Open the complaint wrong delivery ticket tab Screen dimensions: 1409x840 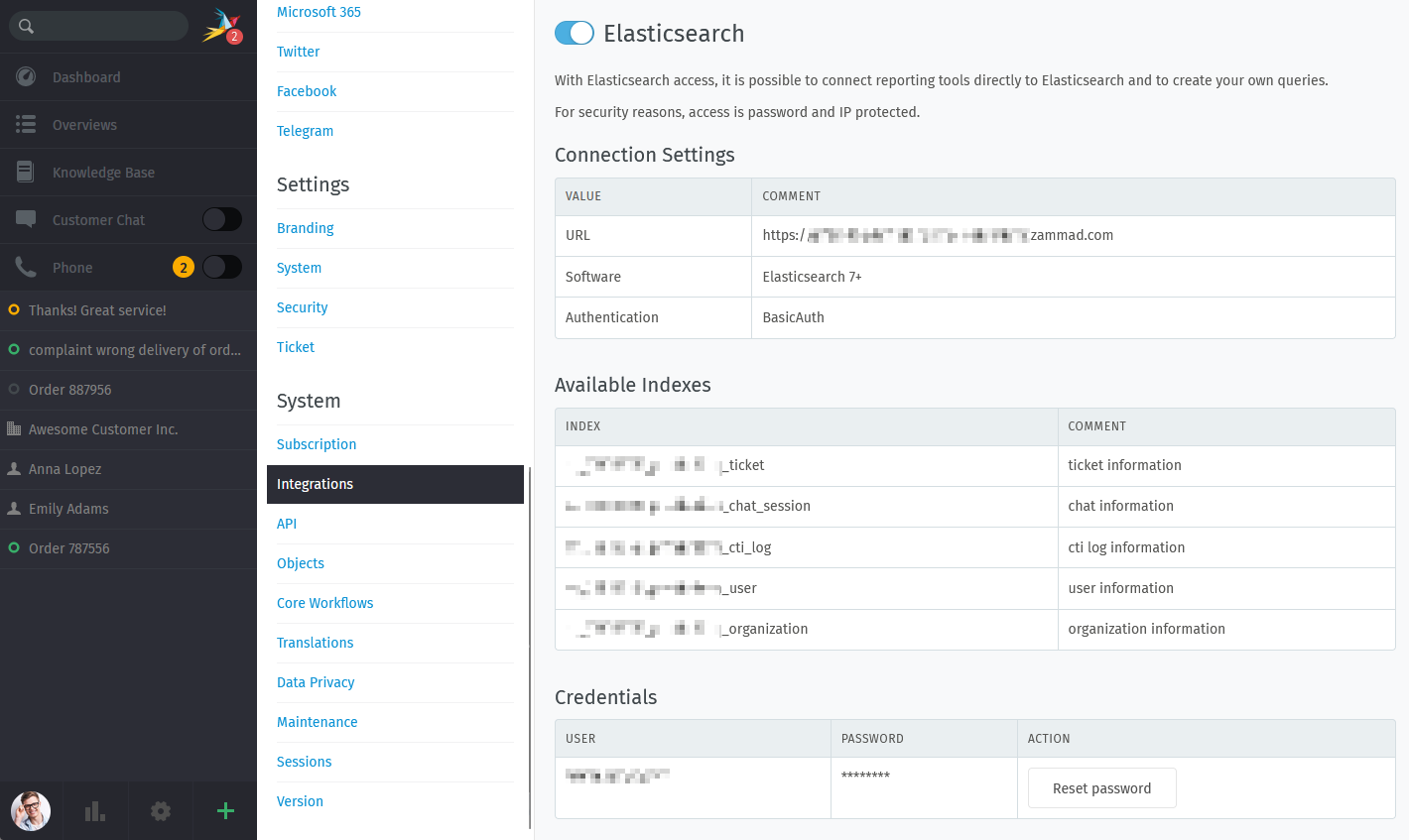point(128,350)
